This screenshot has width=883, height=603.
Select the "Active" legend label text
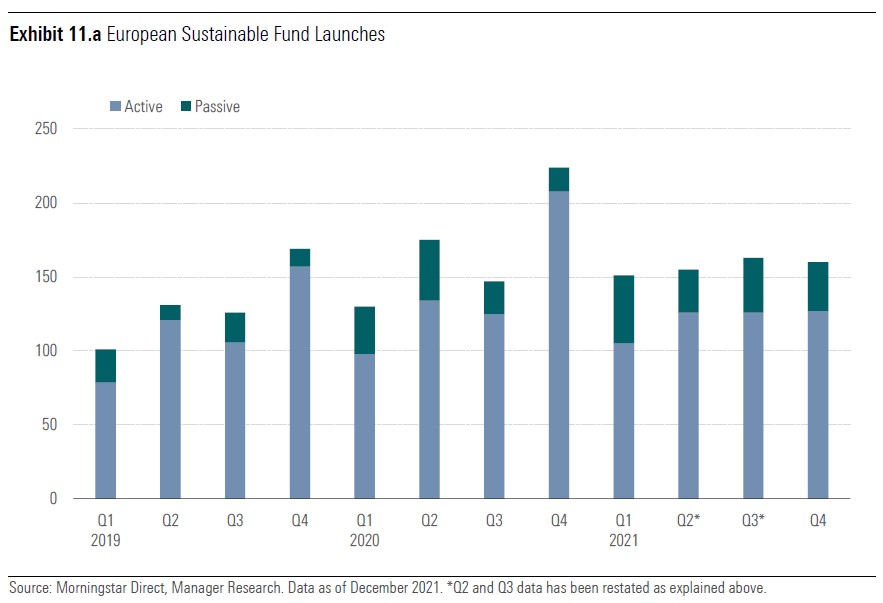coord(143,107)
